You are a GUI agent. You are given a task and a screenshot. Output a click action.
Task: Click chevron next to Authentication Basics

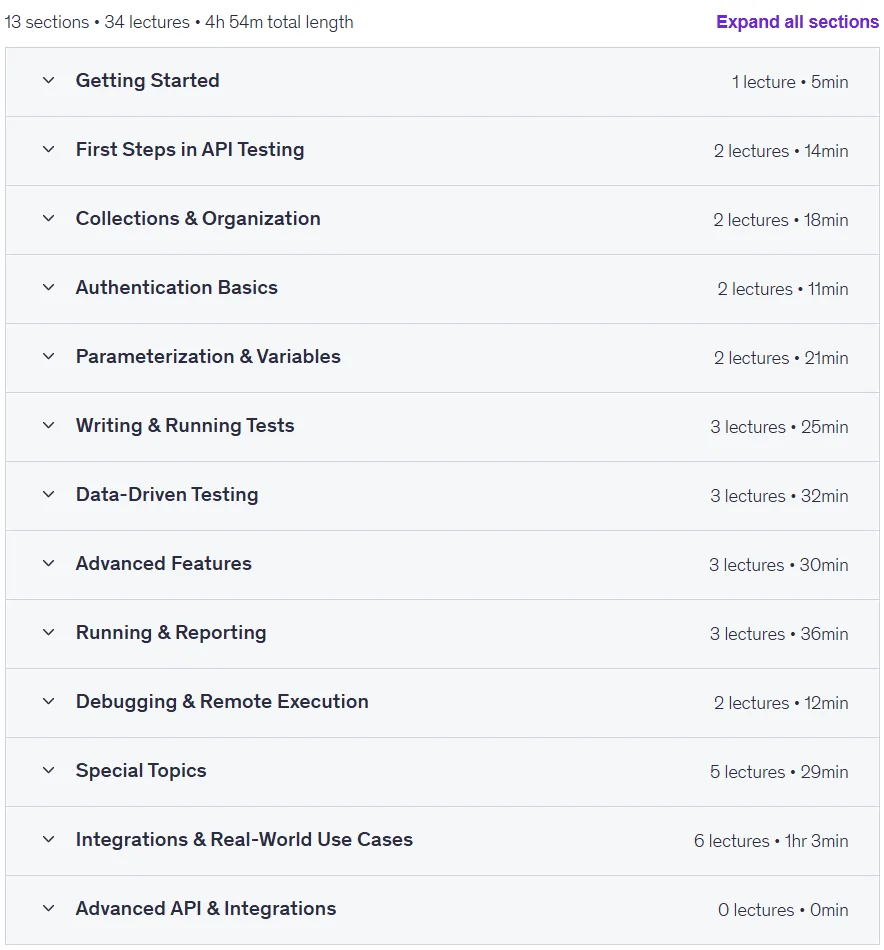(48, 287)
